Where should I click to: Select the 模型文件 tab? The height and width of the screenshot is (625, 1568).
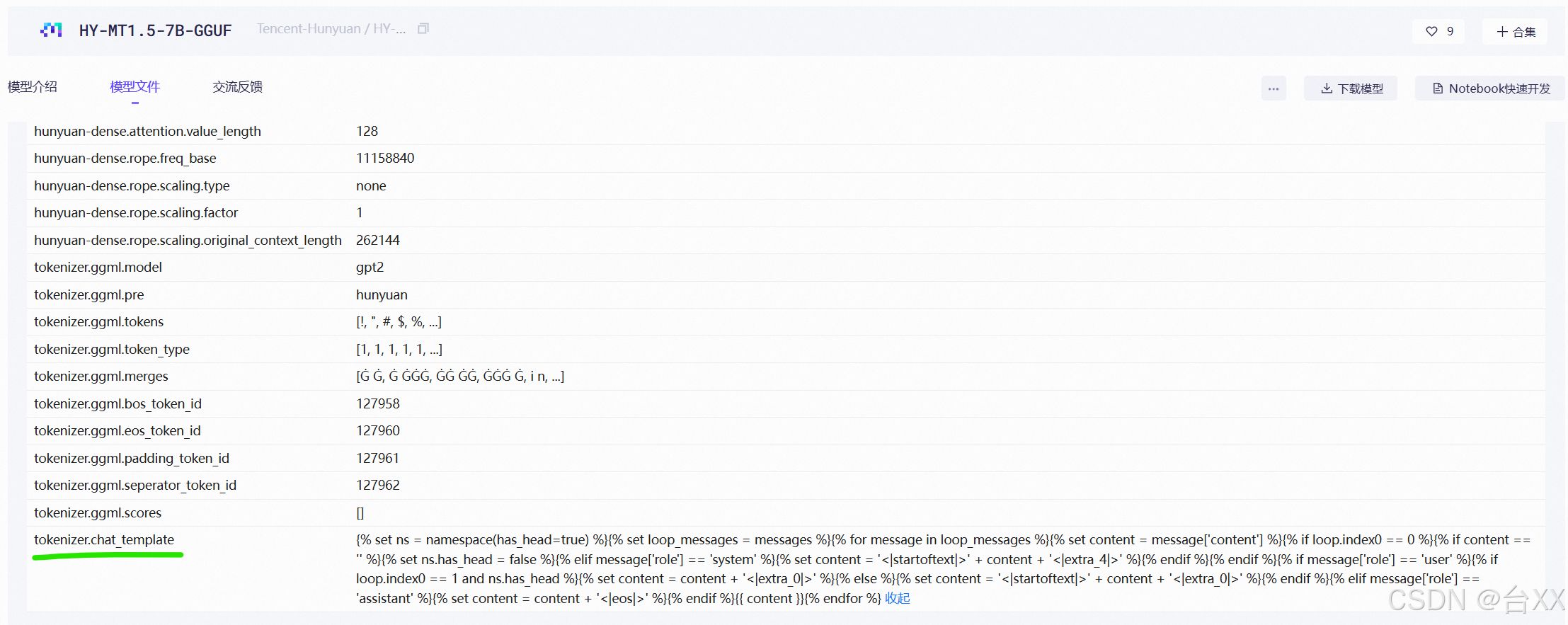click(135, 86)
